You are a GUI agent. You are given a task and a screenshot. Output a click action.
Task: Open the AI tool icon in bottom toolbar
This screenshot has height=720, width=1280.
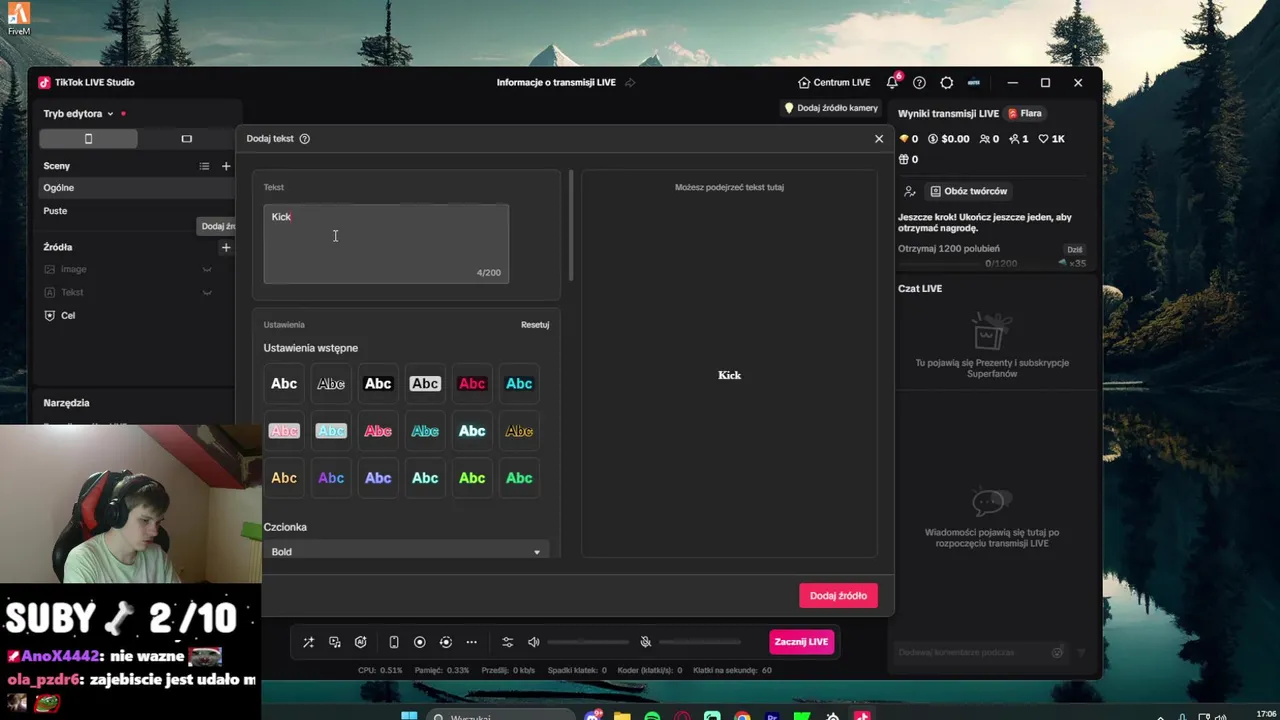point(360,642)
